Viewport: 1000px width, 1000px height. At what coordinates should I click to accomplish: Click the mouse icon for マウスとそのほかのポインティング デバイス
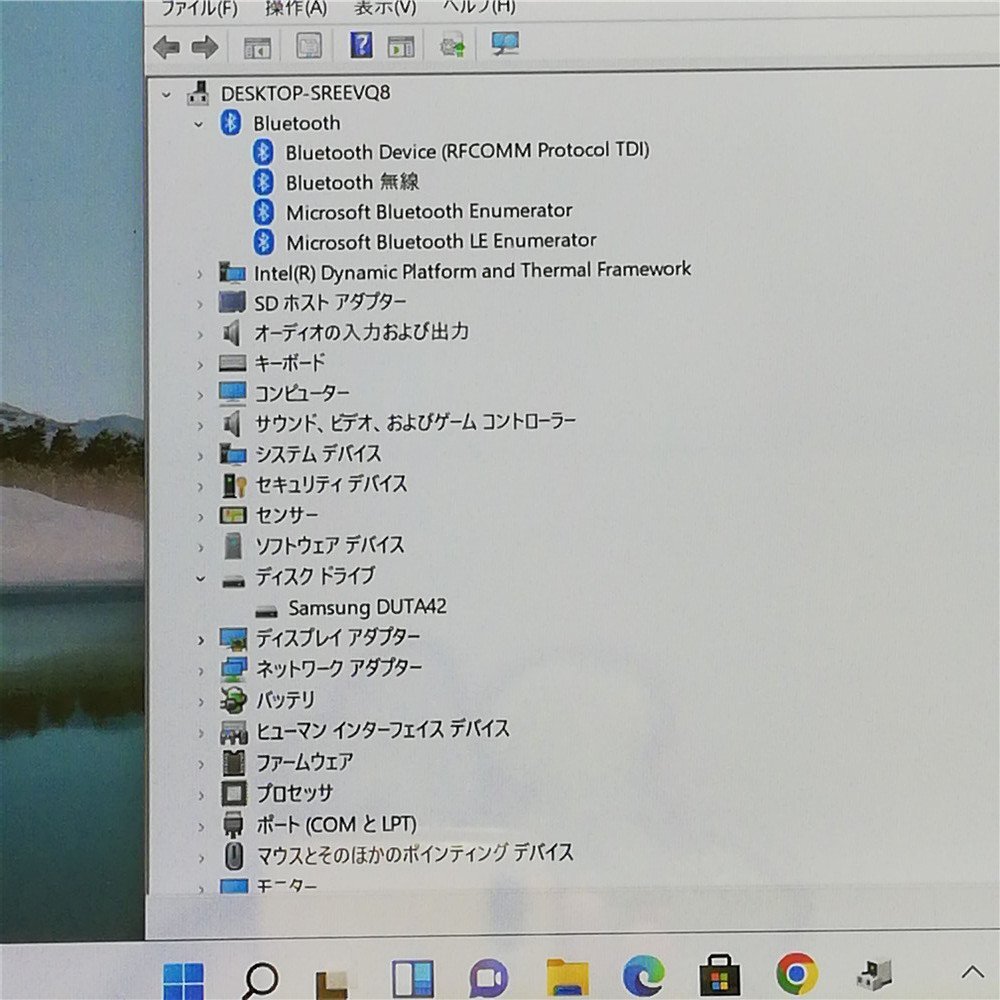pos(234,855)
